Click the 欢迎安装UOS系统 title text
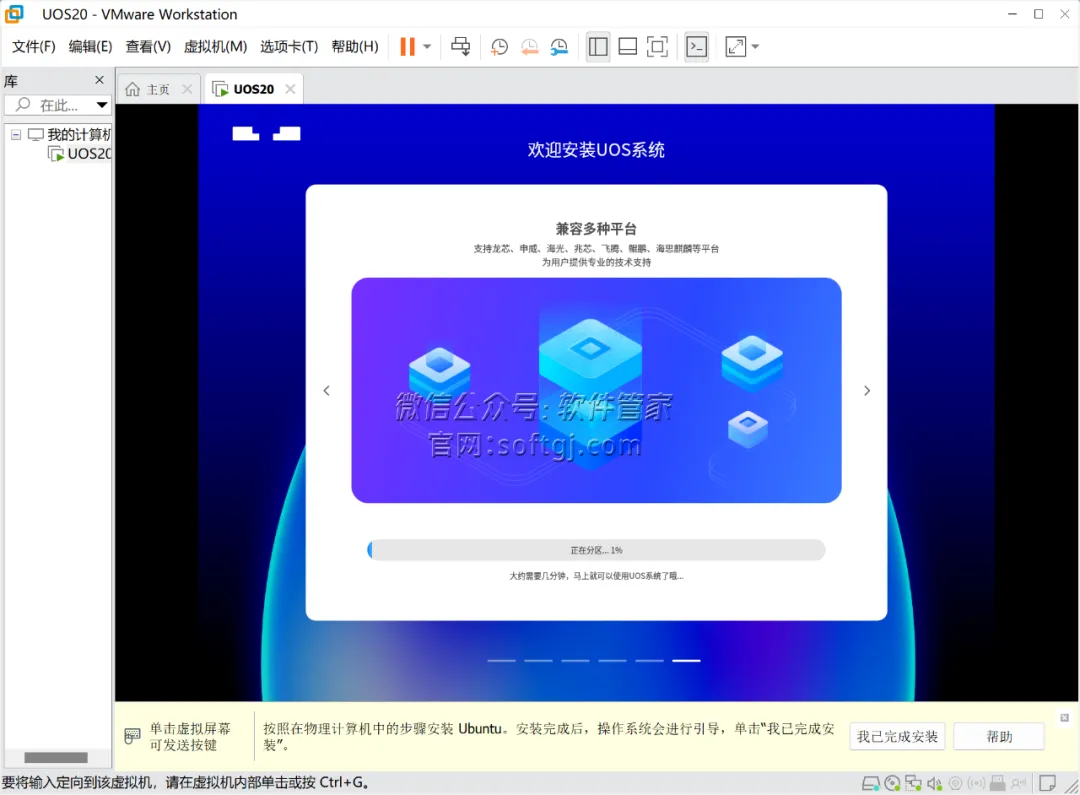 point(596,149)
